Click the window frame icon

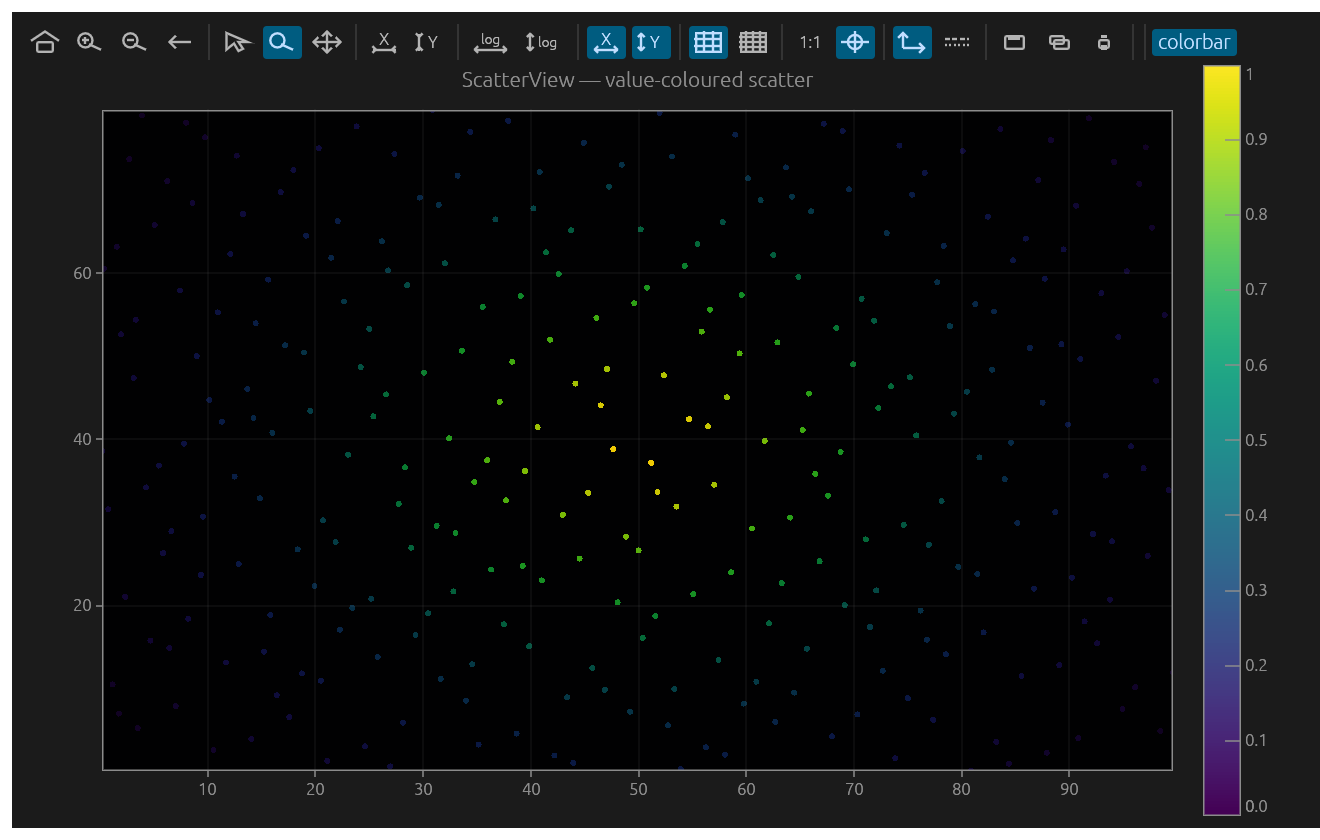(x=1014, y=42)
